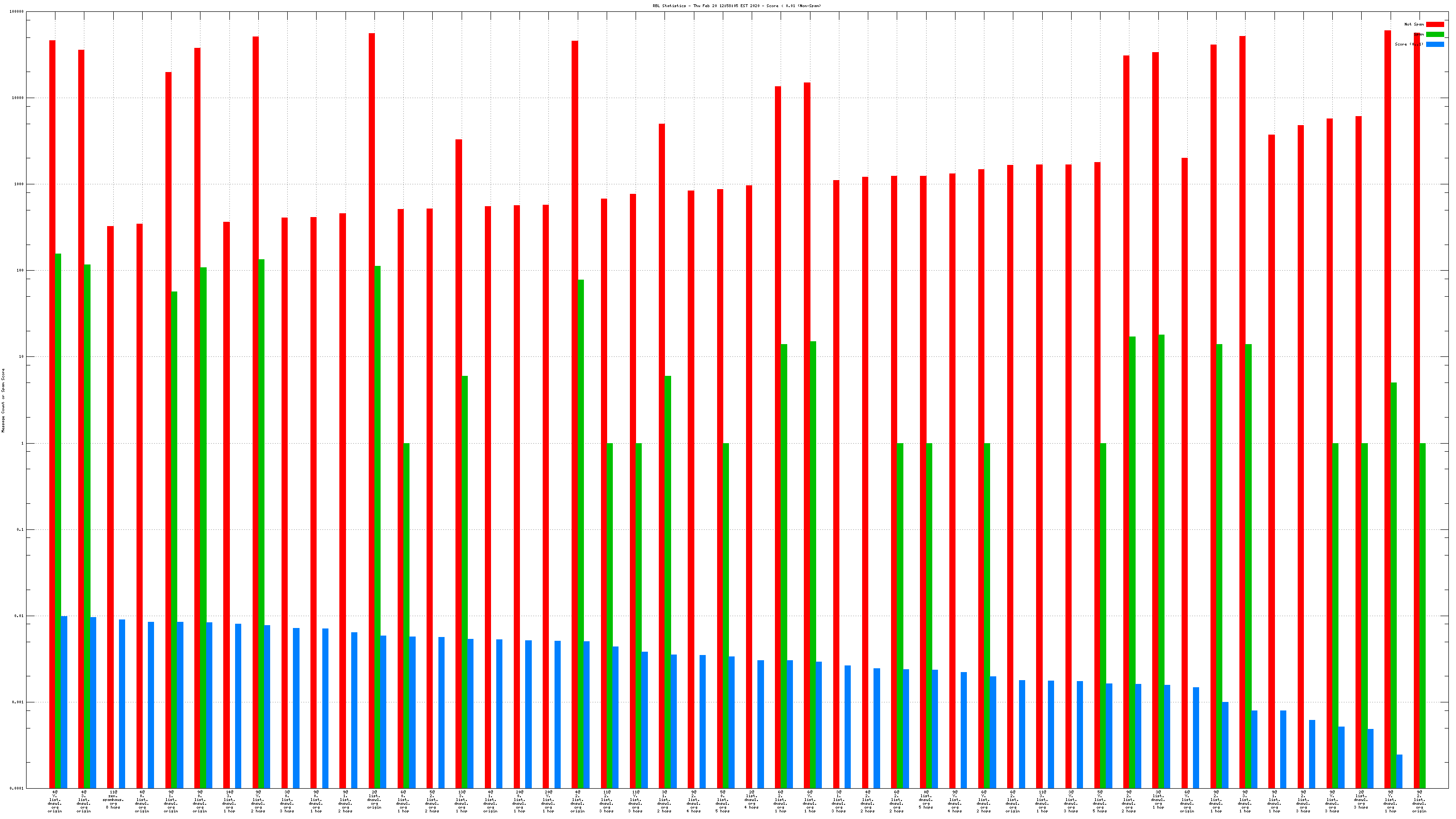Click the 'Not Spam' legend text
Image resolution: width=1456 pixels, height=819 pixels.
pos(1414,24)
